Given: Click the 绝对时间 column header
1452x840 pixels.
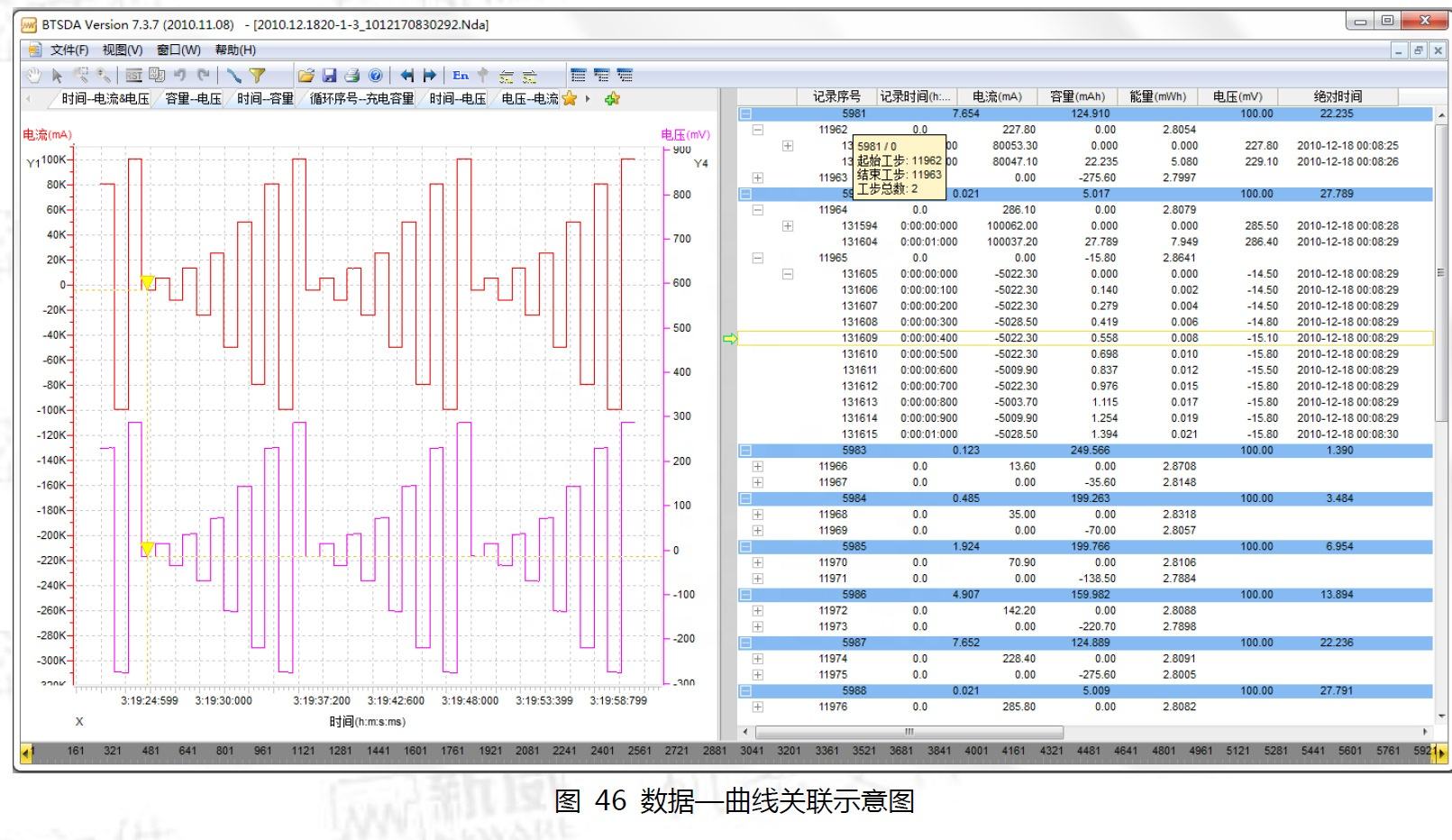Looking at the screenshot, I should [1338, 96].
